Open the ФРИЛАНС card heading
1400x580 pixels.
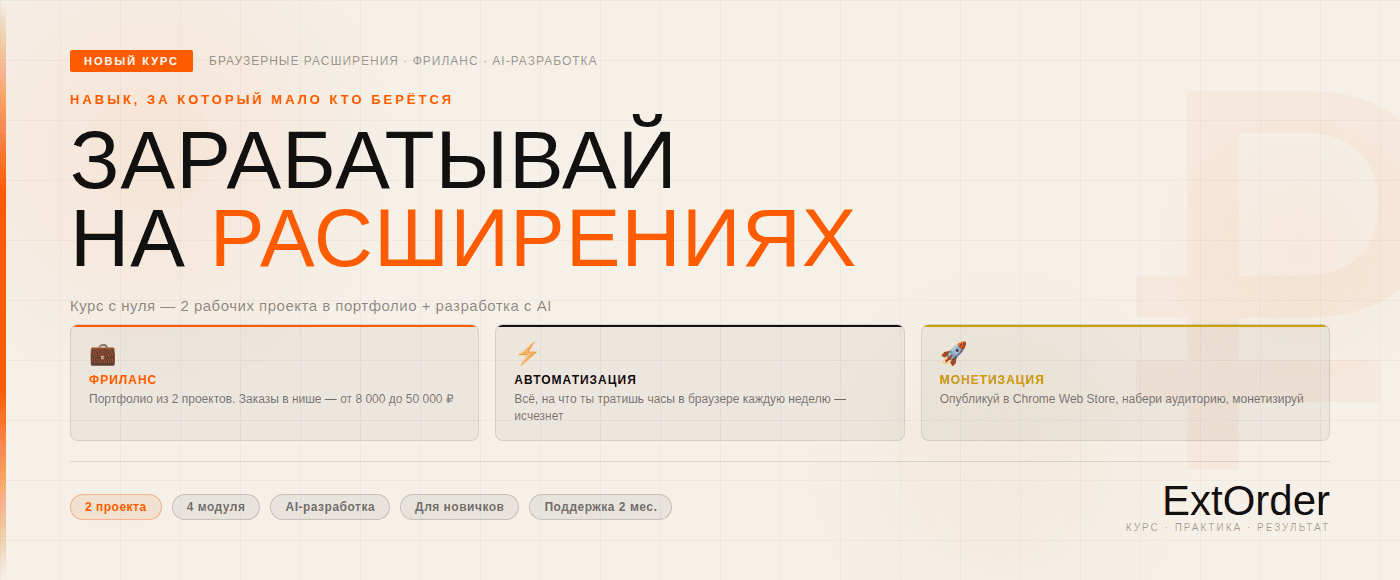point(123,380)
